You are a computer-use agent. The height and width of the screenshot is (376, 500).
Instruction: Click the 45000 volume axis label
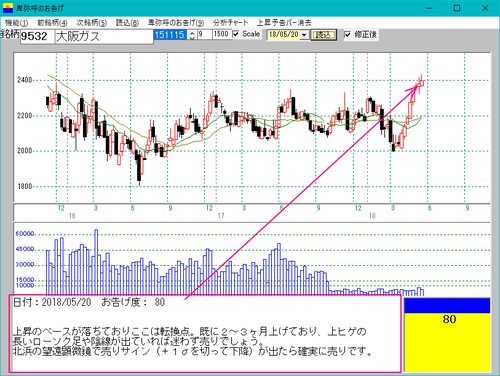click(x=25, y=249)
